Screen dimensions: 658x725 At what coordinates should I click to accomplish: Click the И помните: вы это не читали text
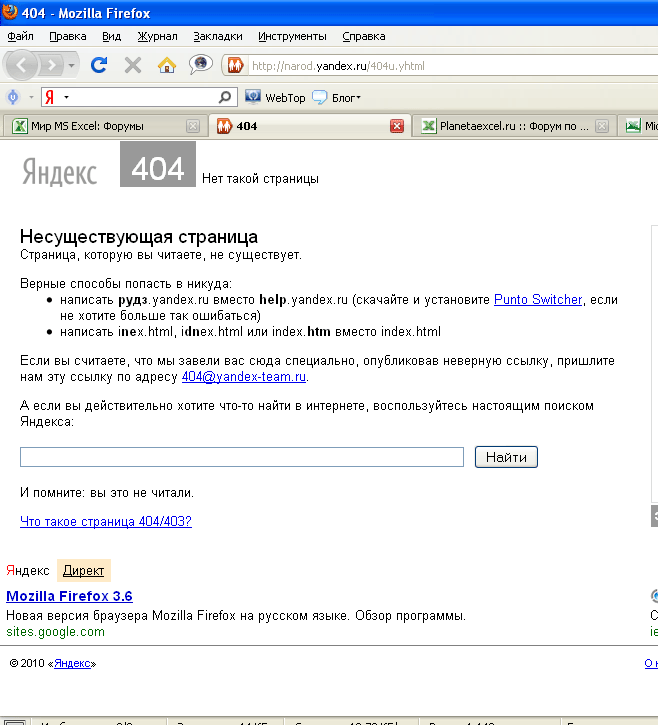pyautogui.click(x=107, y=493)
